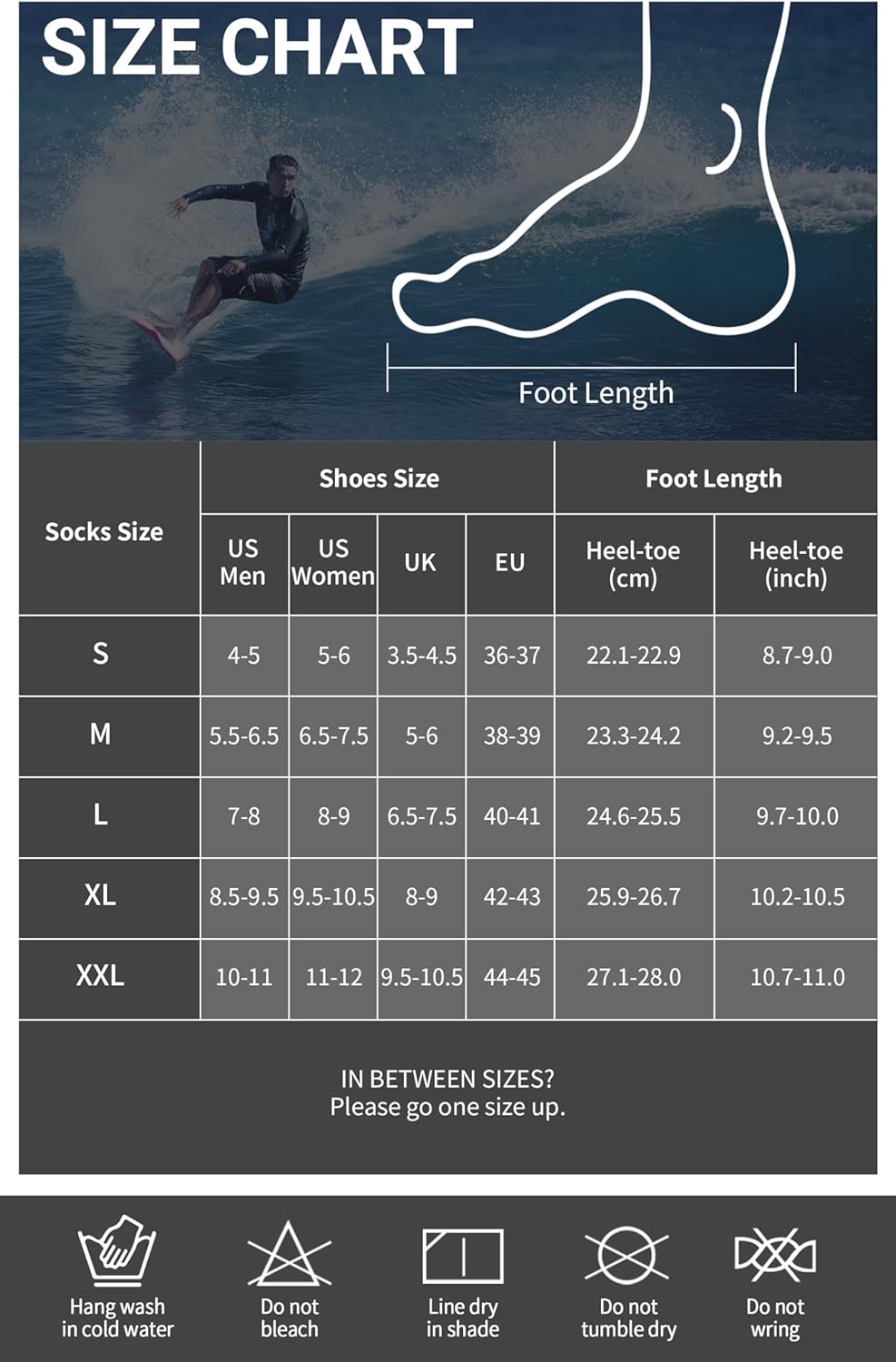Viewport: 896px width, 1362px height.
Task: Select the XL socks size row
Action: [101, 895]
